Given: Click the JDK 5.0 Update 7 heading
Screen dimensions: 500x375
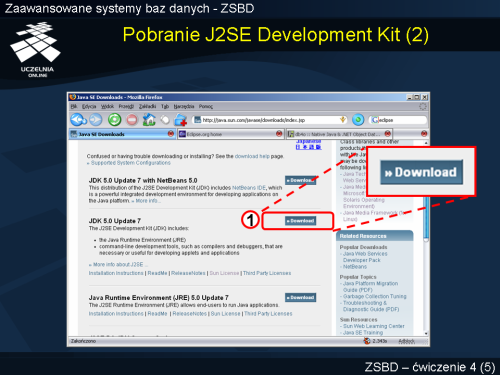Looking at the screenshot, I should tap(115, 221).
